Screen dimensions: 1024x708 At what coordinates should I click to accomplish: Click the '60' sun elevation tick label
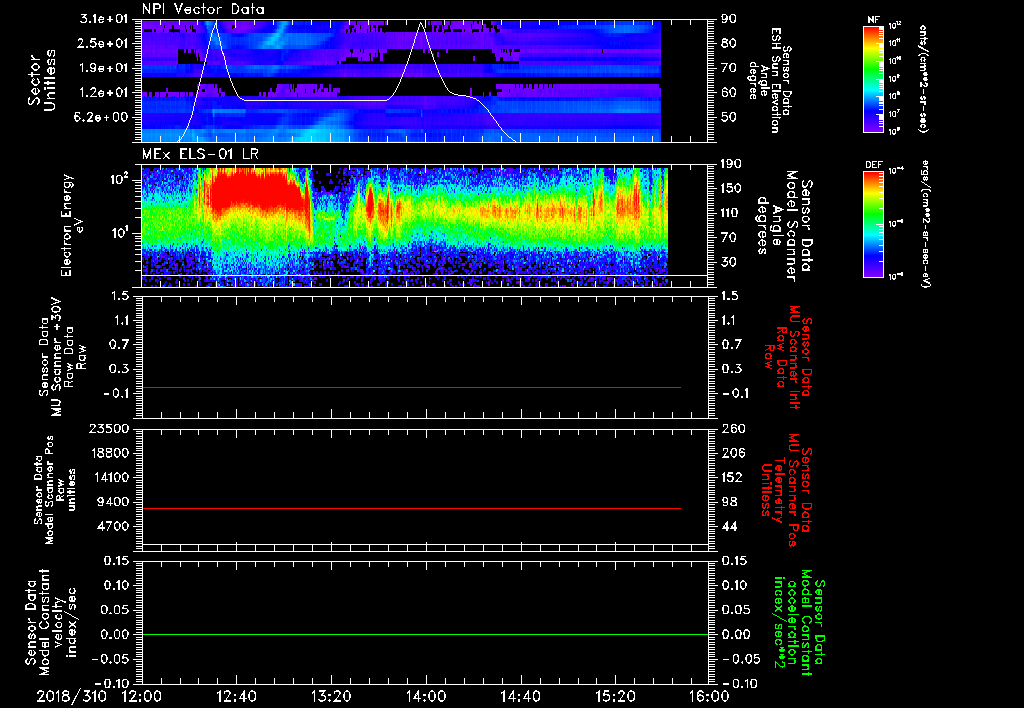728,93
